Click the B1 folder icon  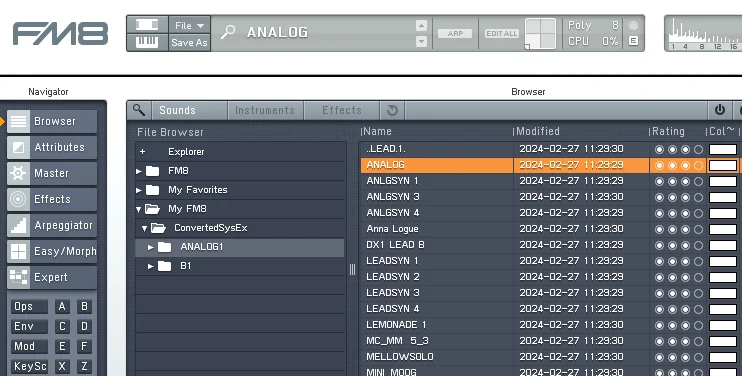164,266
